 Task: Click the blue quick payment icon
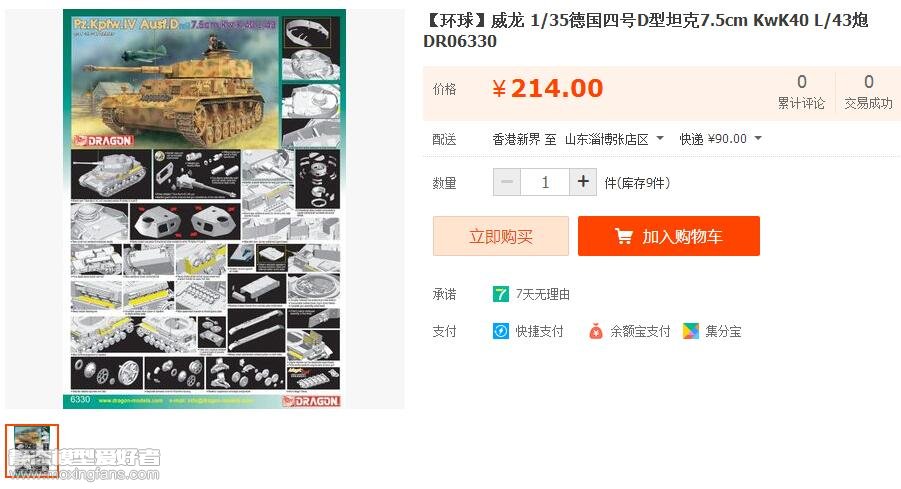coord(500,331)
